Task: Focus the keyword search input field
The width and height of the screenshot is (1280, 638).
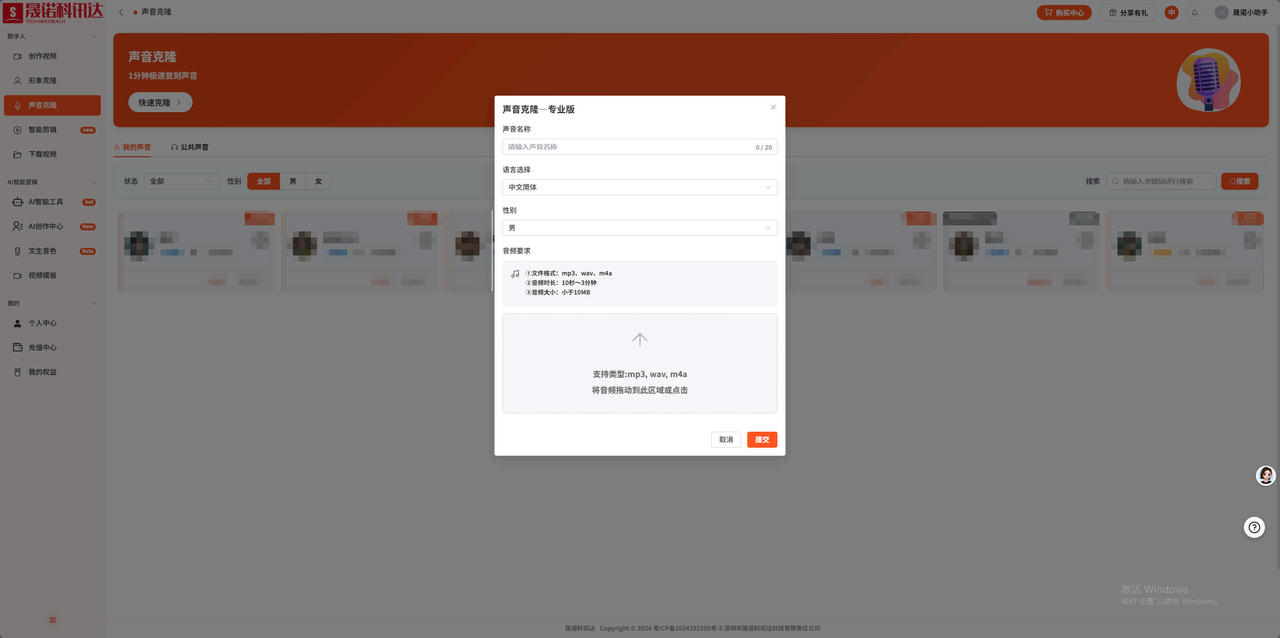Action: pyautogui.click(x=1161, y=181)
